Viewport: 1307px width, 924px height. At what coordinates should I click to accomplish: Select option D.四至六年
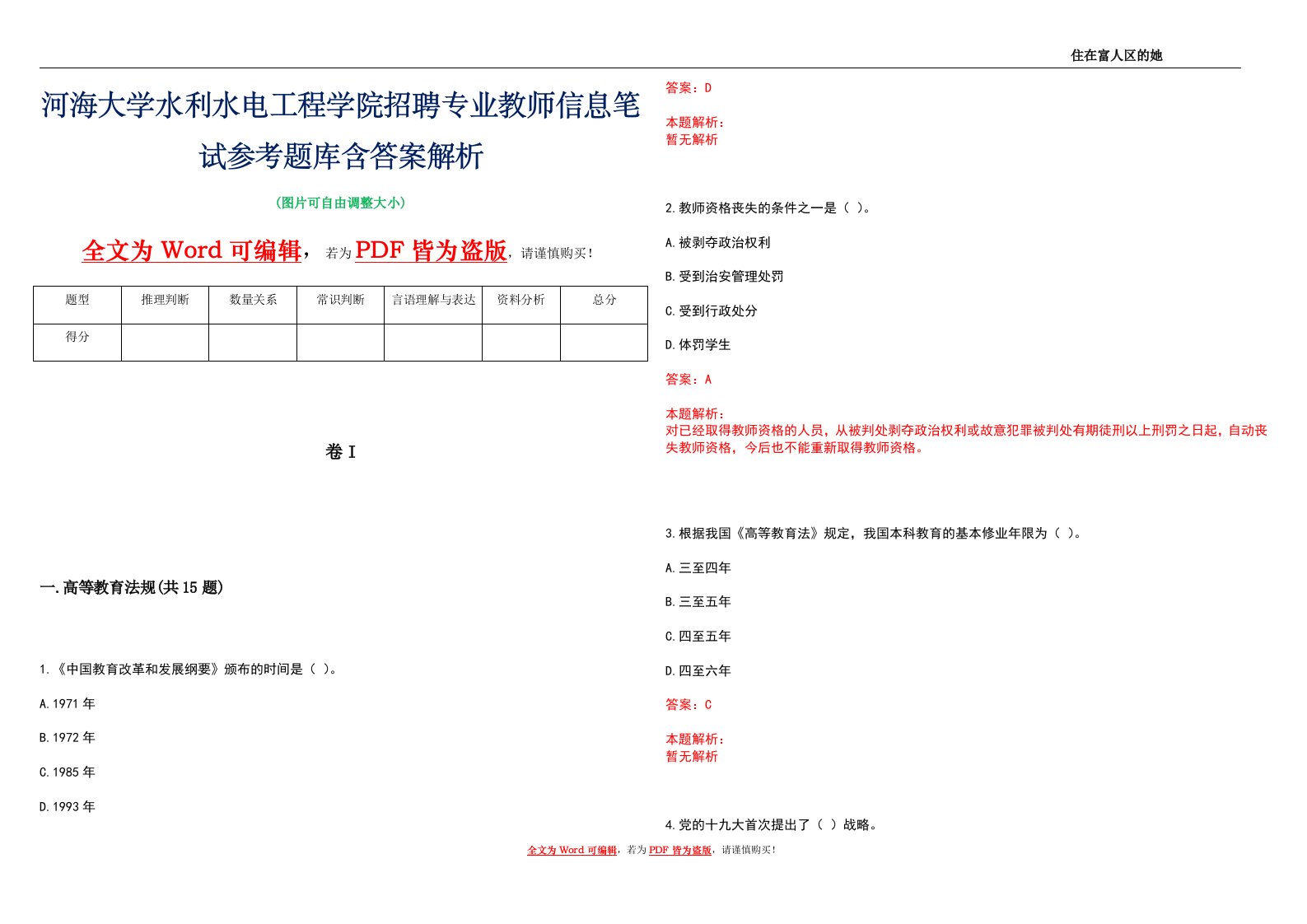pyautogui.click(x=698, y=670)
